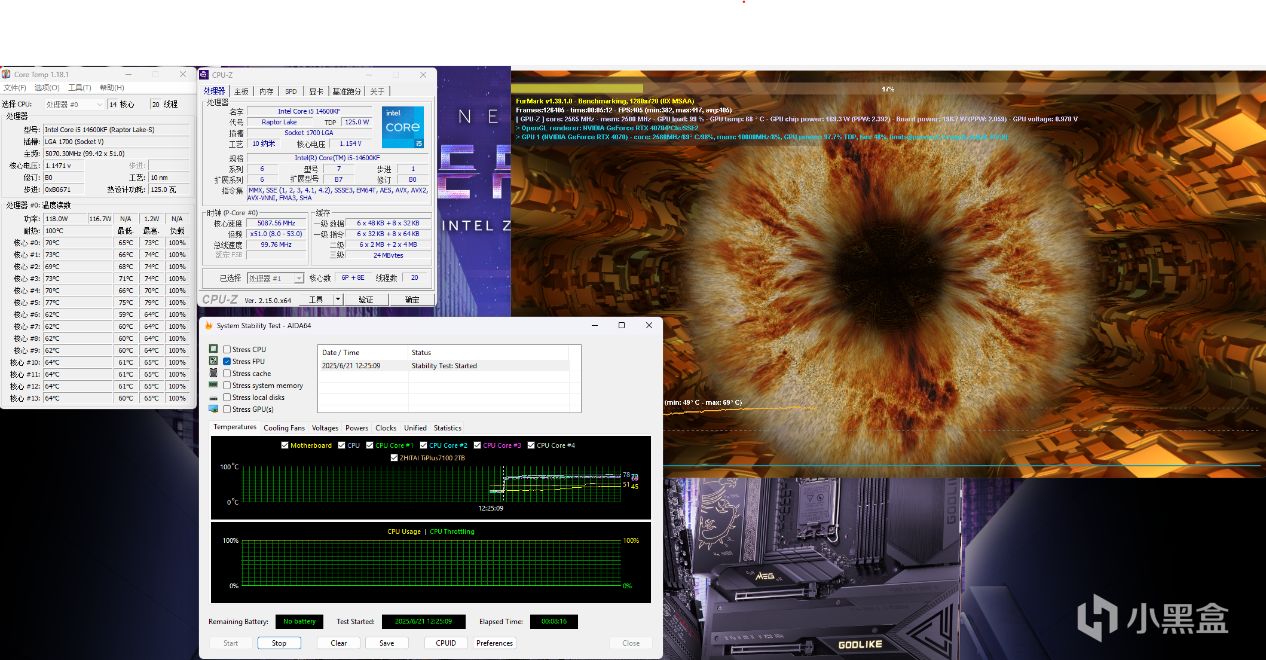Open the Options menu in Core Temp
1266x660 pixels.
click(x=48, y=88)
